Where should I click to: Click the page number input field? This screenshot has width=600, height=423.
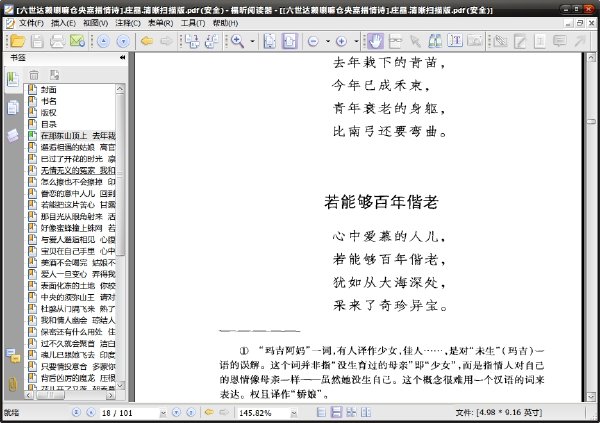[x=130, y=413]
